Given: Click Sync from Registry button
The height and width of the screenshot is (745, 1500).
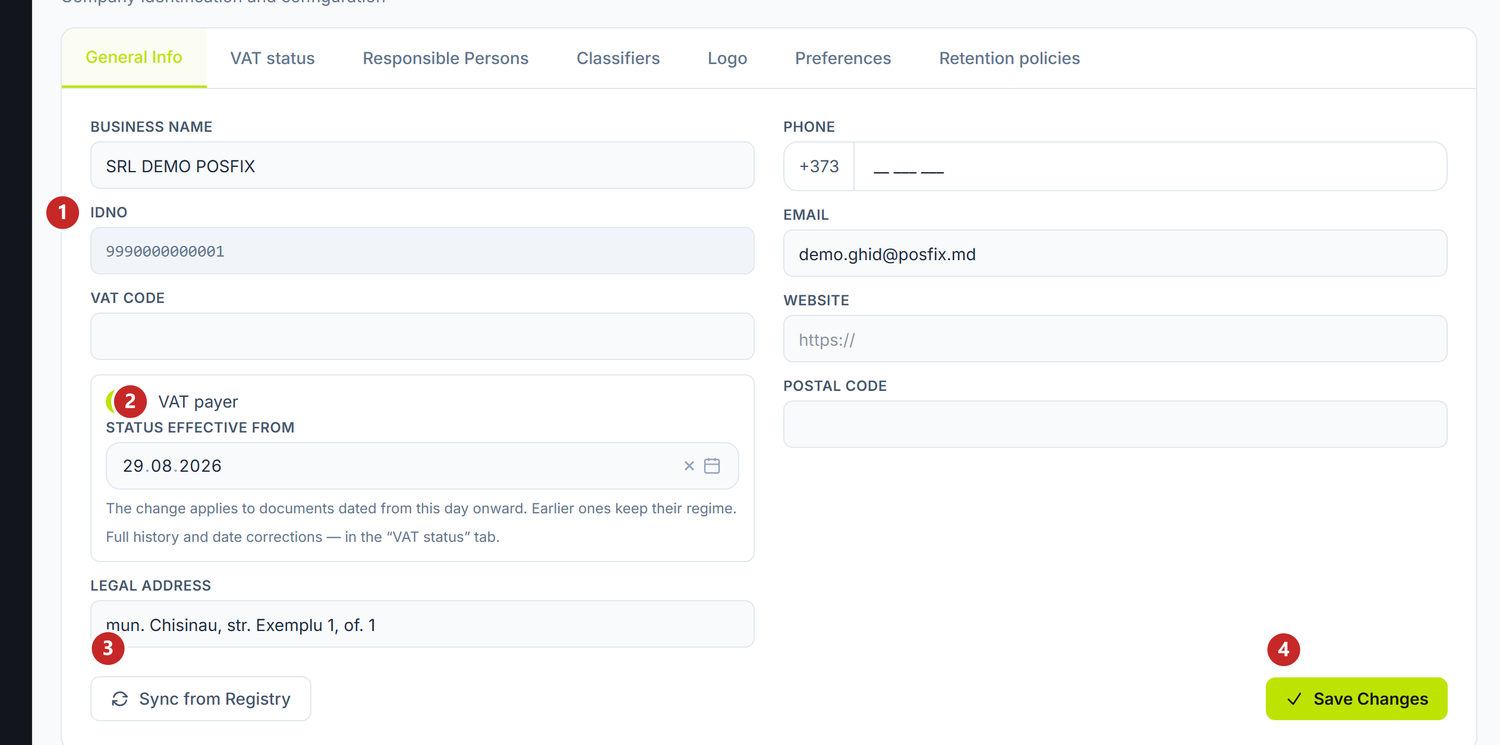Looking at the screenshot, I should (x=201, y=699).
